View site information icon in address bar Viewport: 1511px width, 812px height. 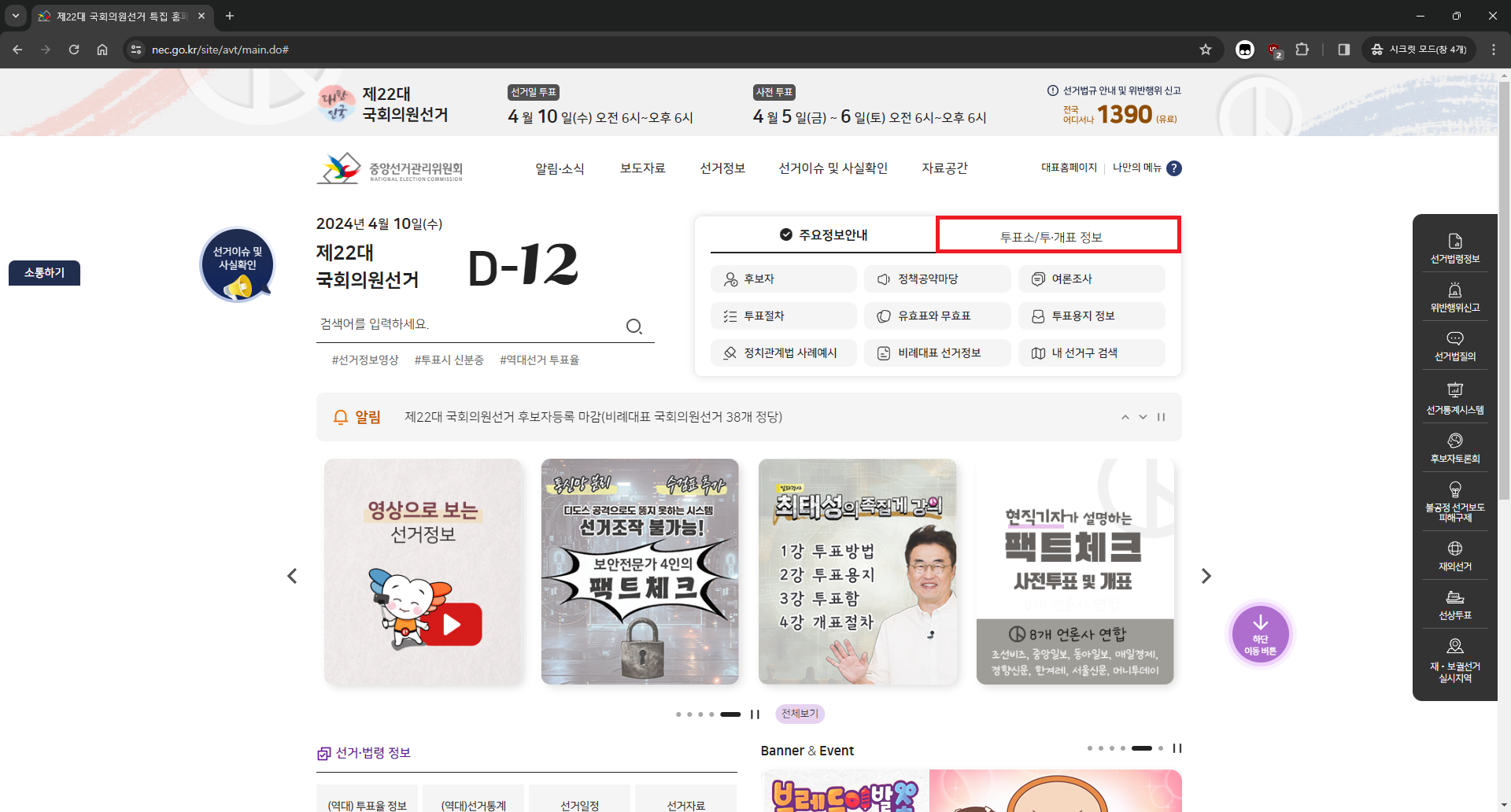136,50
